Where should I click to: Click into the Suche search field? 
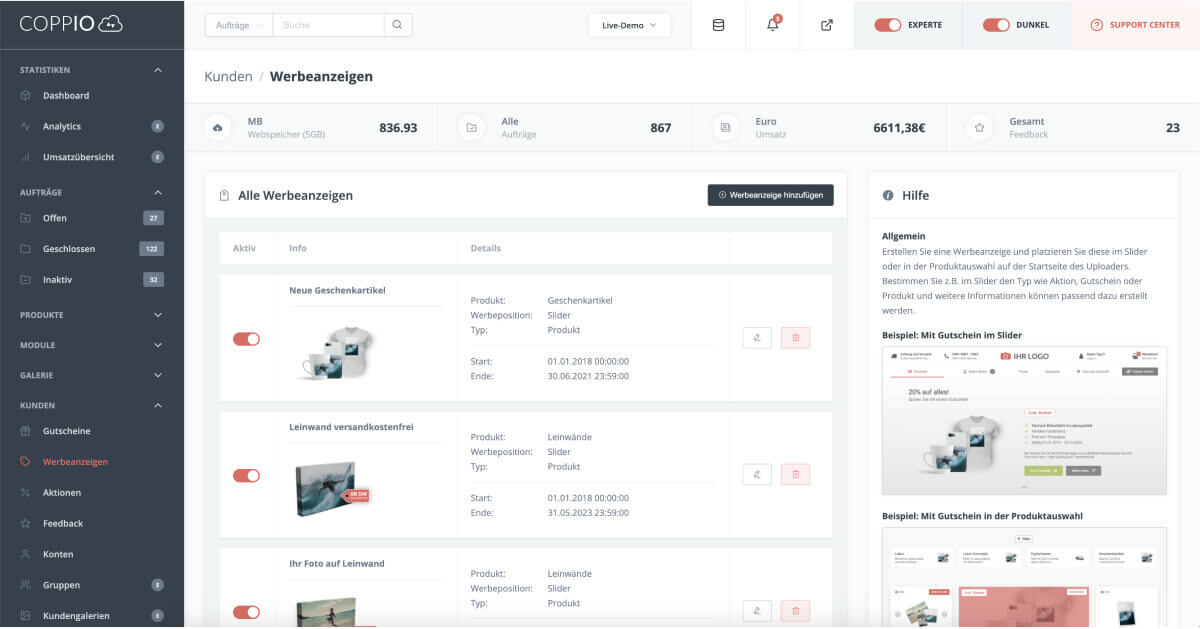click(x=328, y=25)
